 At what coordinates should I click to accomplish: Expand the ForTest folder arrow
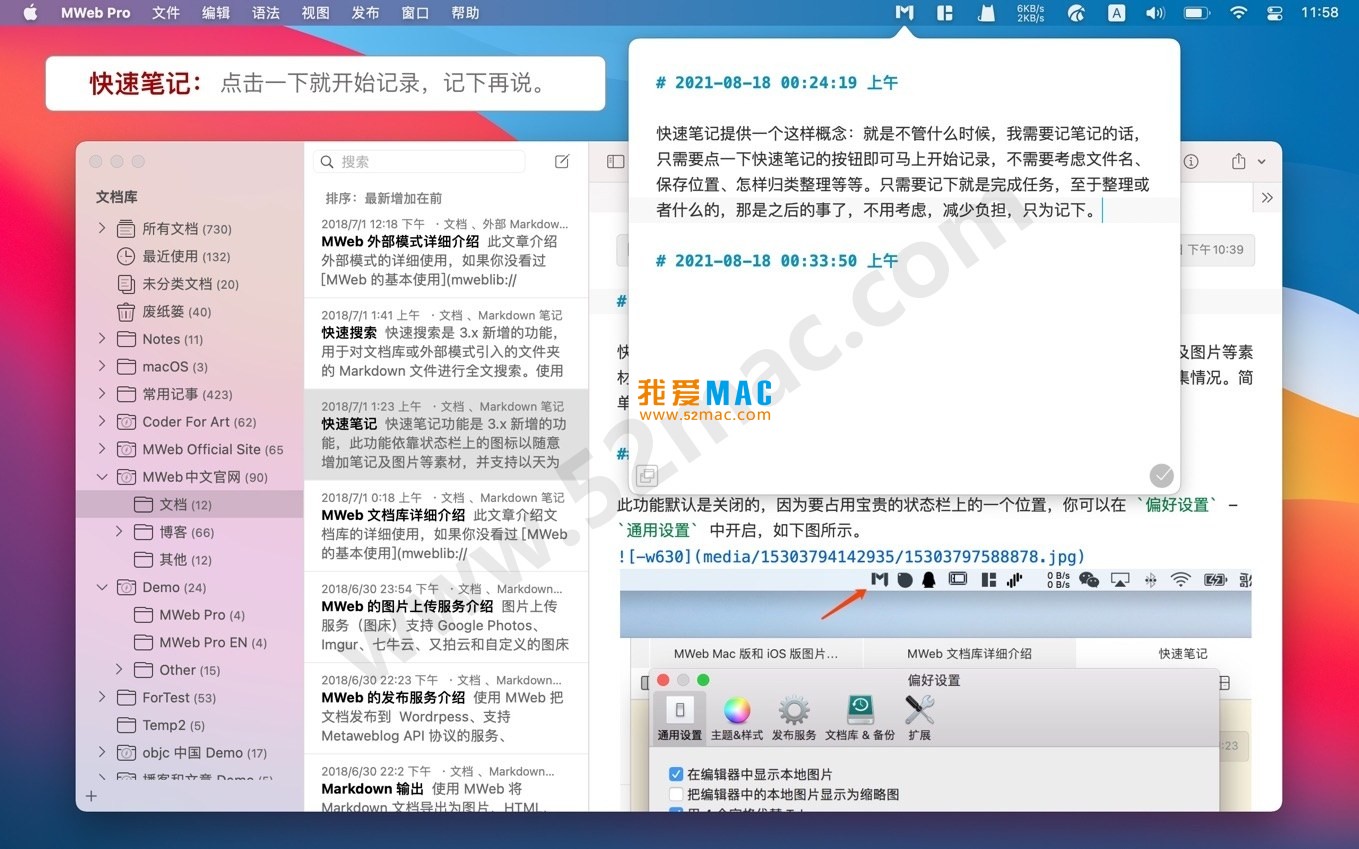tap(102, 697)
